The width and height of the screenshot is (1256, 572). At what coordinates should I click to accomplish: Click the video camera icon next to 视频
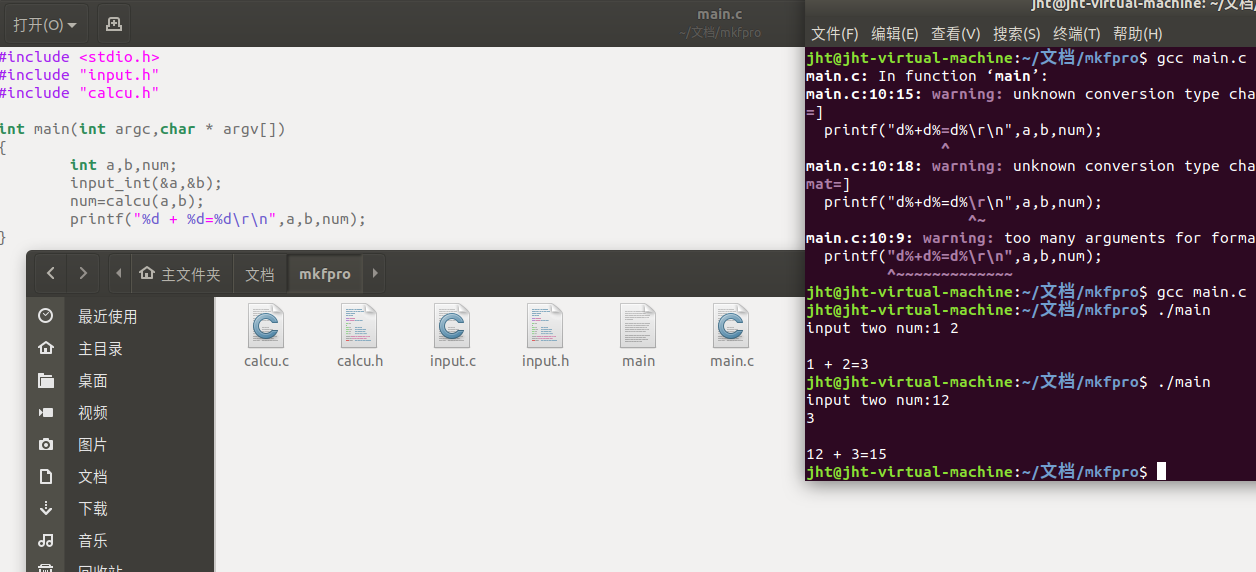click(45, 412)
